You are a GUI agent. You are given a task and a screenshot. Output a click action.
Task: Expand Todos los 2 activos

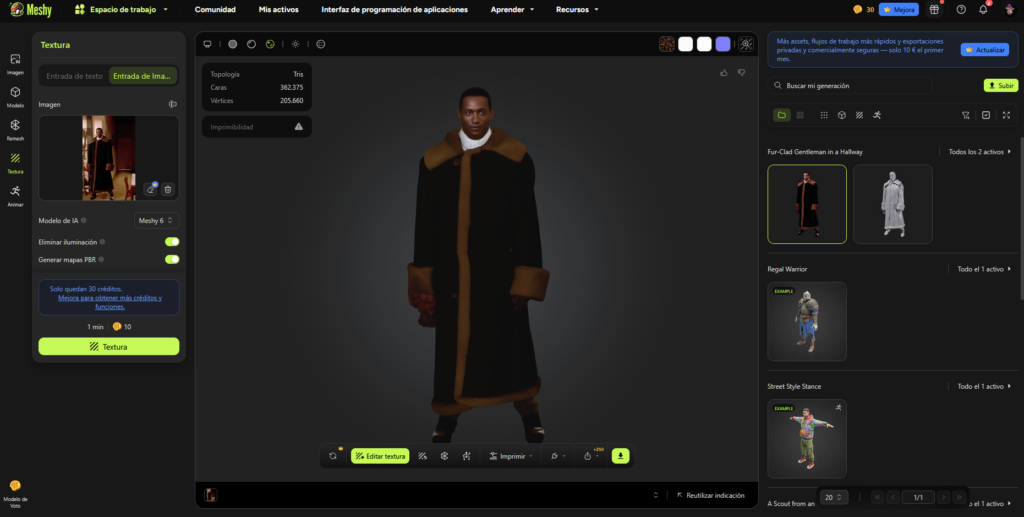point(980,151)
